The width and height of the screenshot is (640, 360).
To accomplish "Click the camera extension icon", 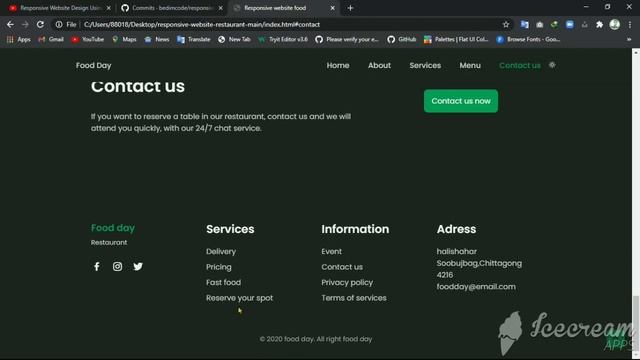I will (540, 24).
